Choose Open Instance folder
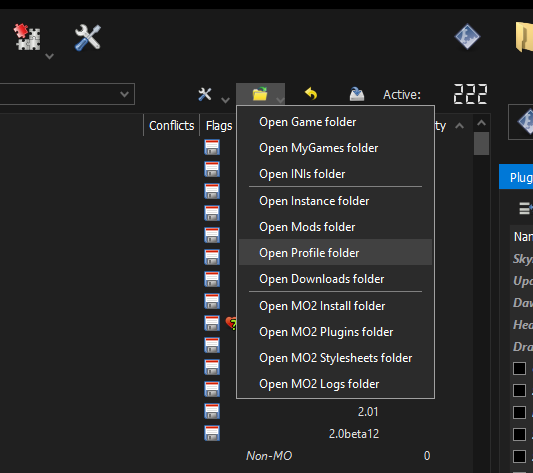 (336, 201)
